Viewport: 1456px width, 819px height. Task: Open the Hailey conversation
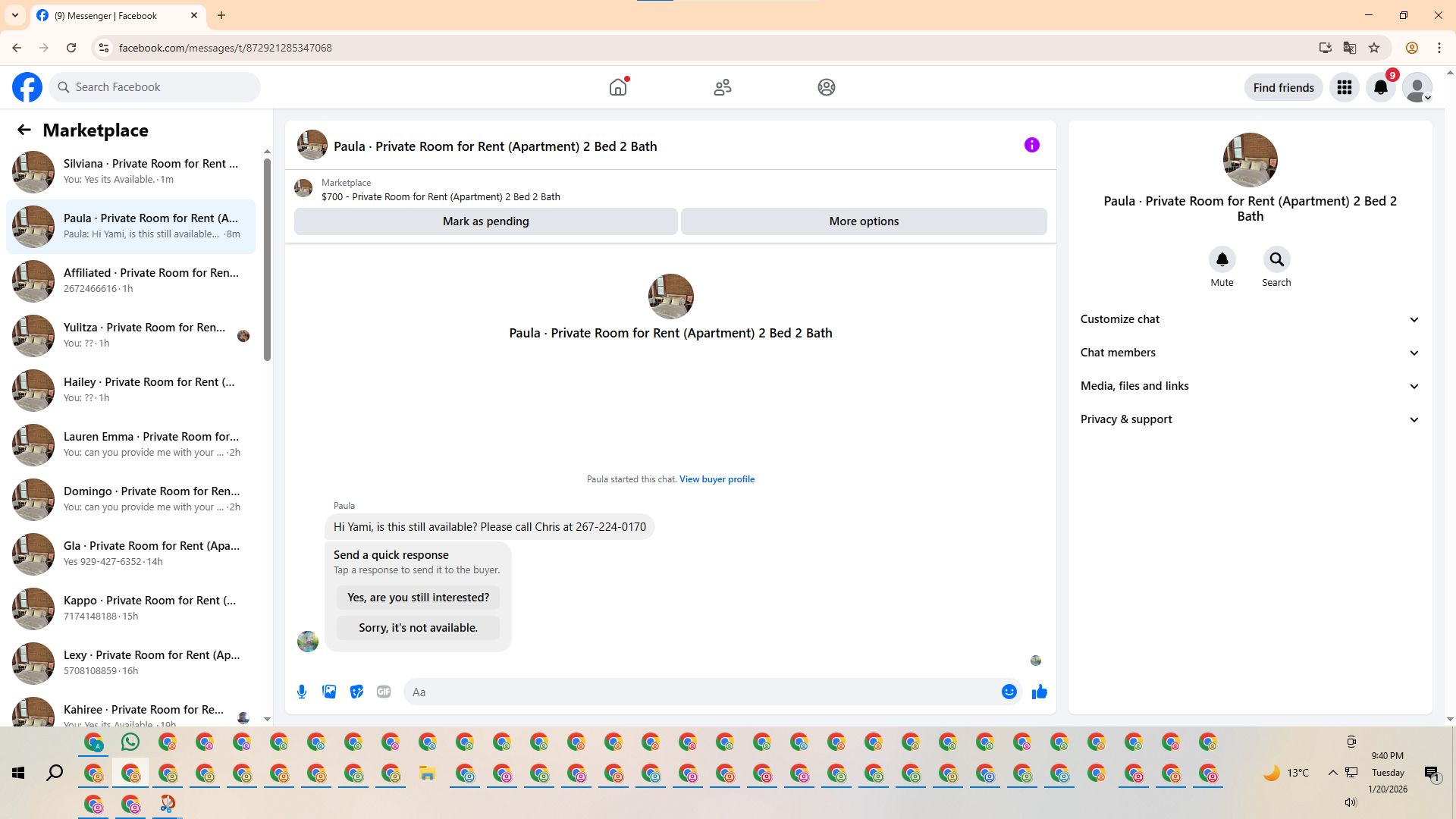(130, 390)
